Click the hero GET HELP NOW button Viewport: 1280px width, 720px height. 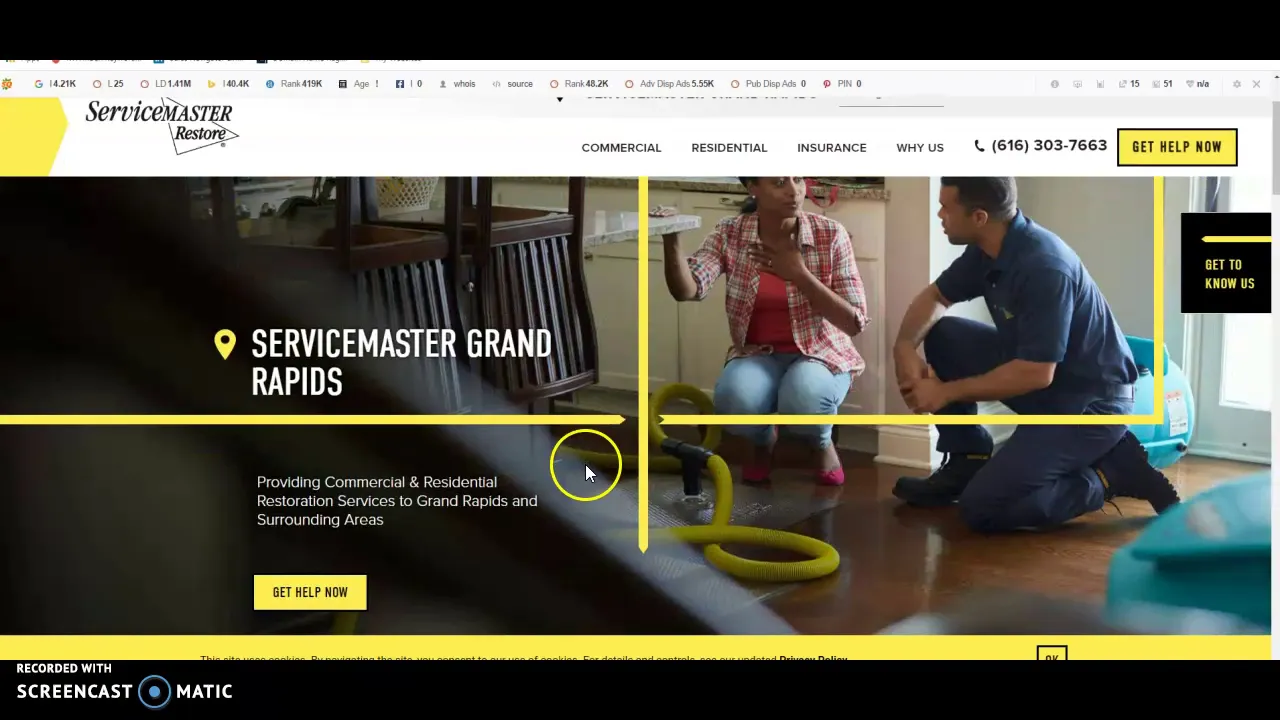click(310, 592)
